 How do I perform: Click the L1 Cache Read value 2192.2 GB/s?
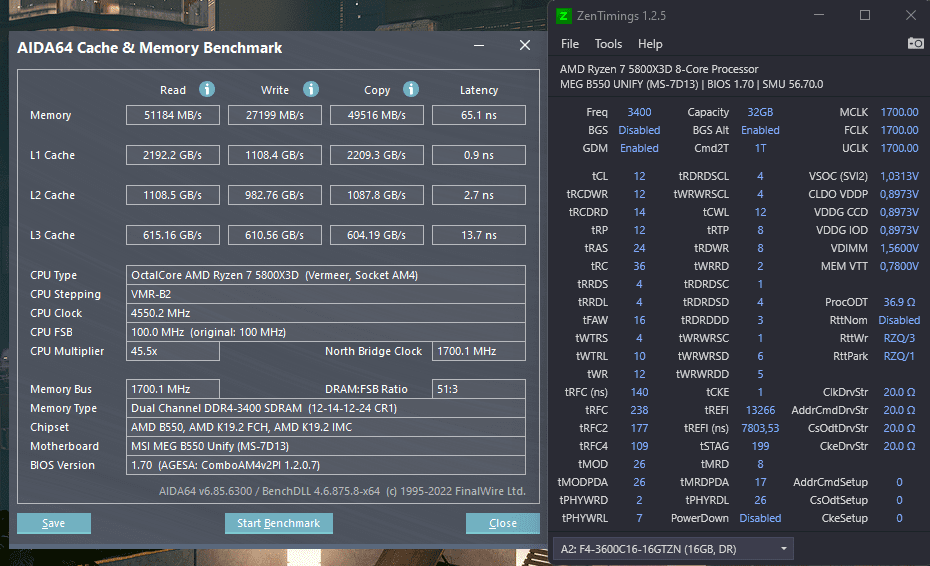coord(173,155)
